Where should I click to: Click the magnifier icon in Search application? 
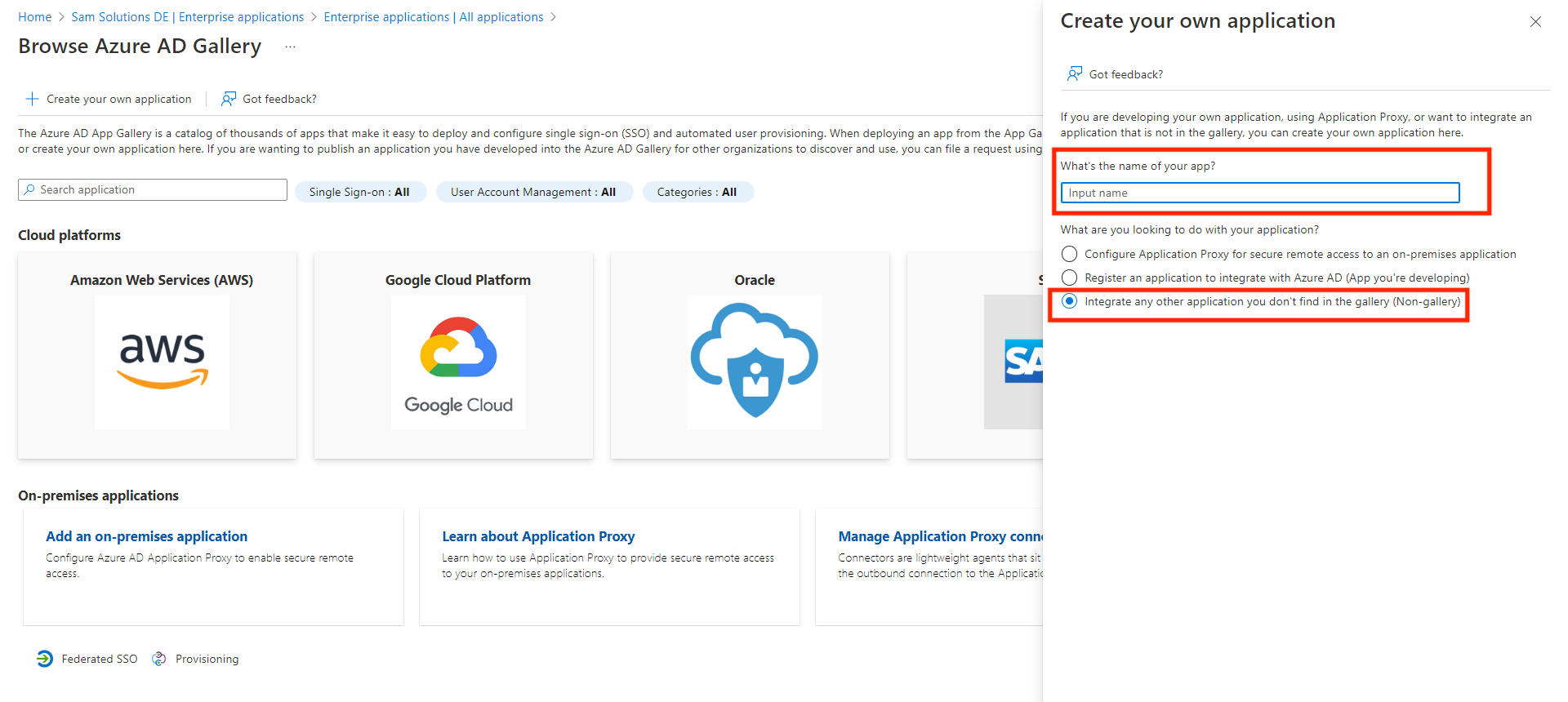tap(29, 189)
